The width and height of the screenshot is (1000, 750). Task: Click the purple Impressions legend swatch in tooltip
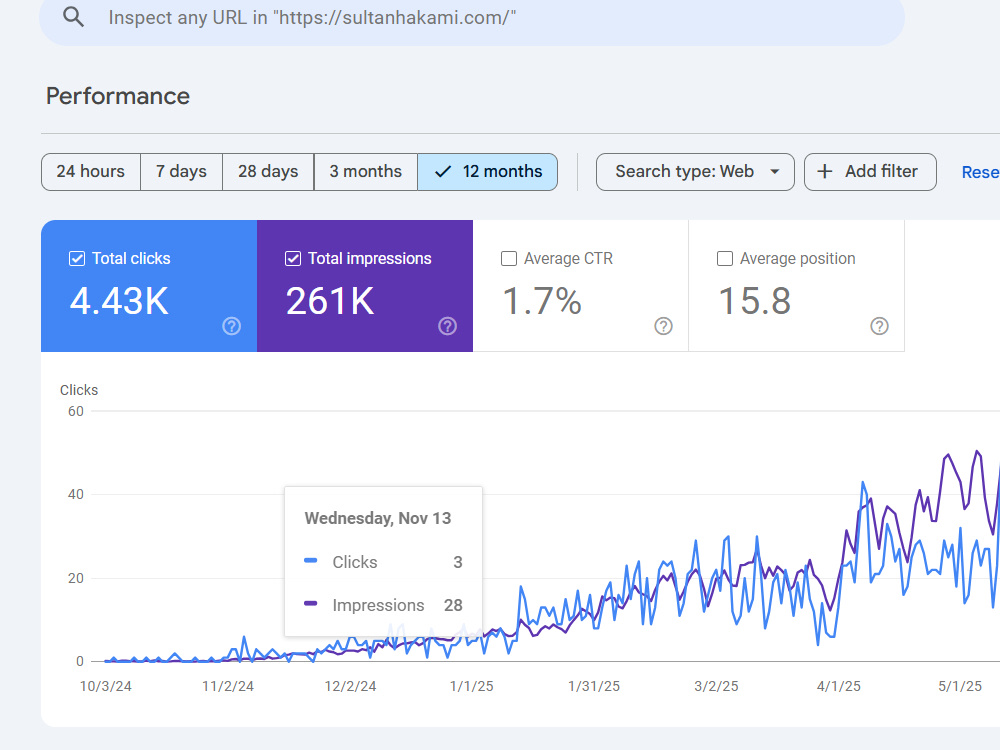[311, 603]
